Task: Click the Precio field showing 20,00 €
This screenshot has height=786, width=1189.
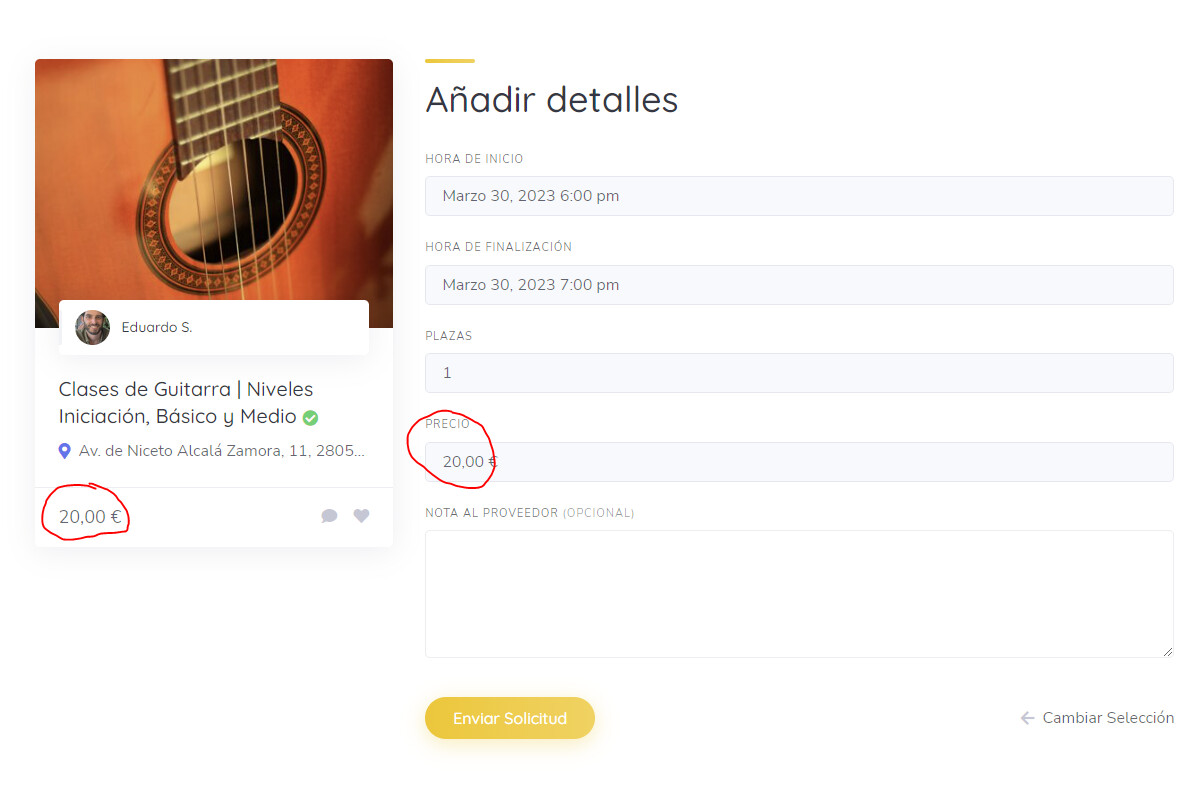Action: tap(799, 462)
